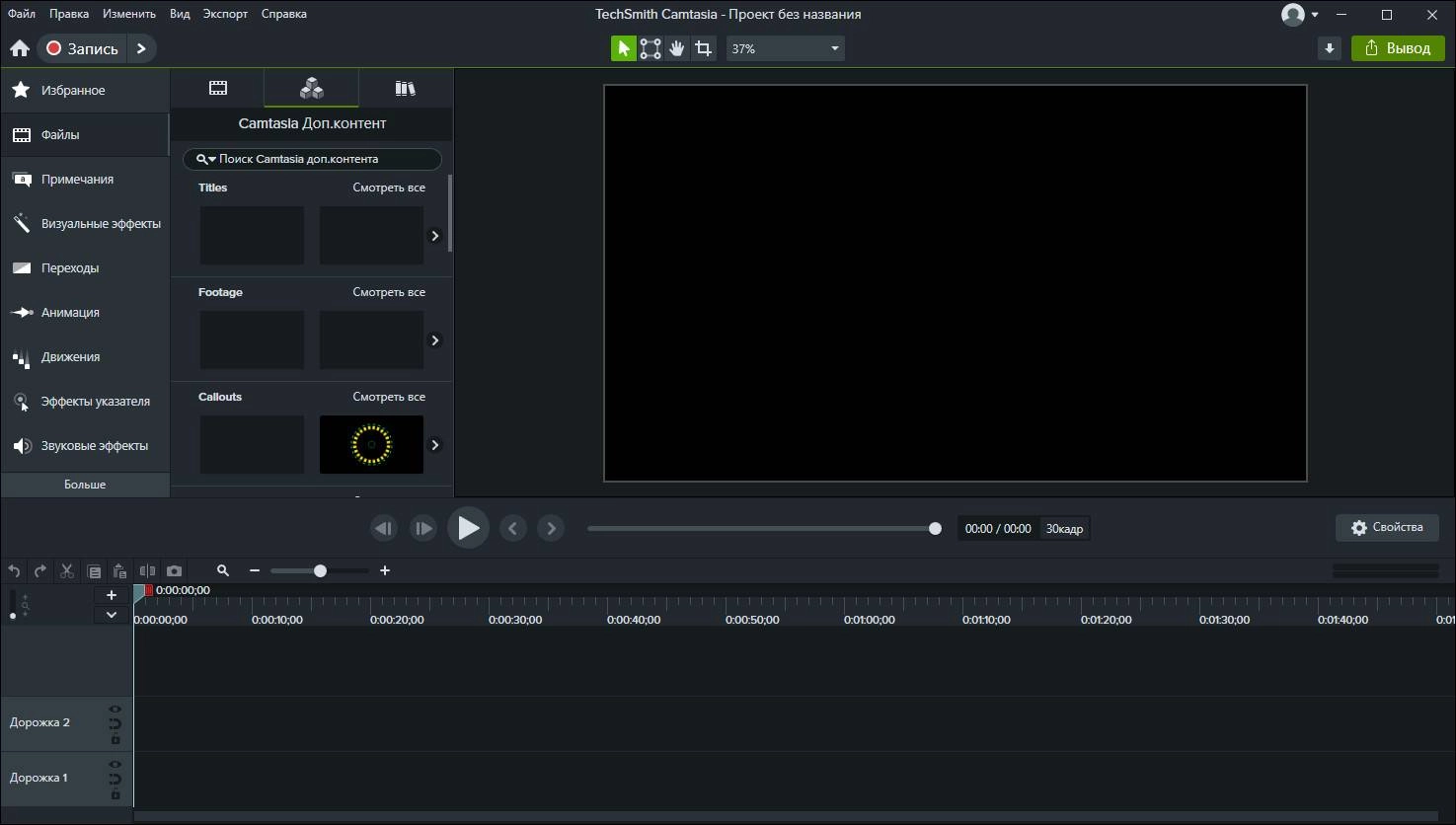
Task: Select the arrow edit mode tool
Action: 623,48
